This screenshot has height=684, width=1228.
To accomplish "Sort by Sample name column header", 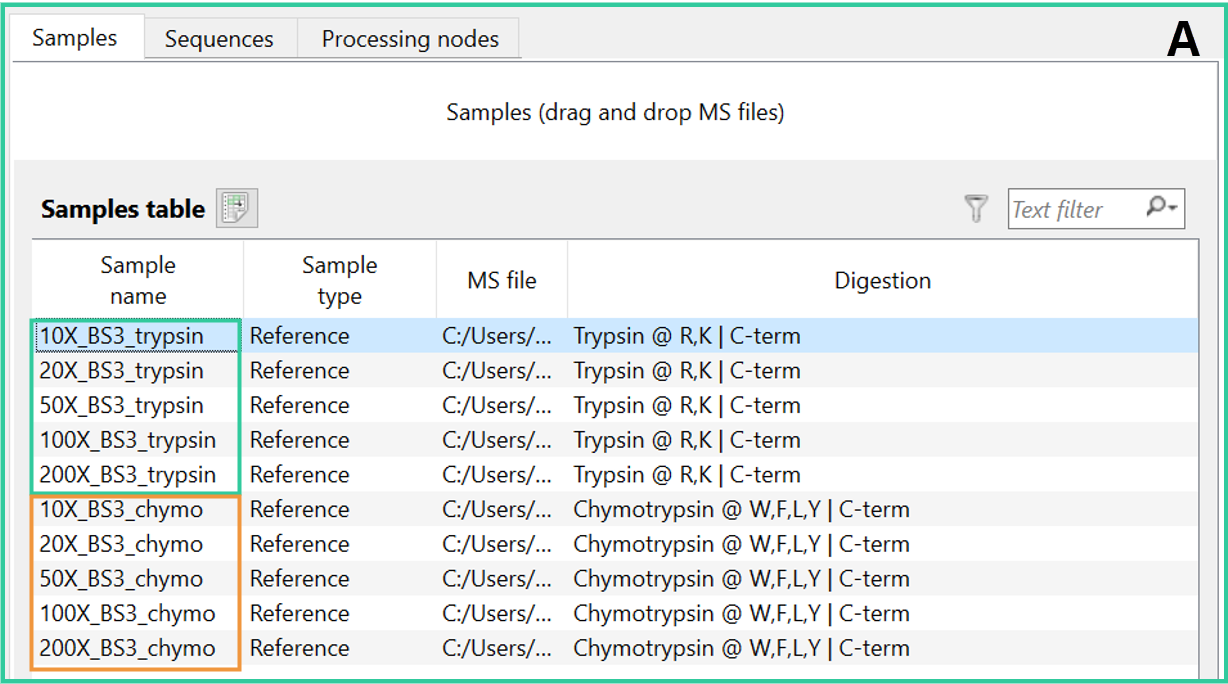I will click(138, 281).
